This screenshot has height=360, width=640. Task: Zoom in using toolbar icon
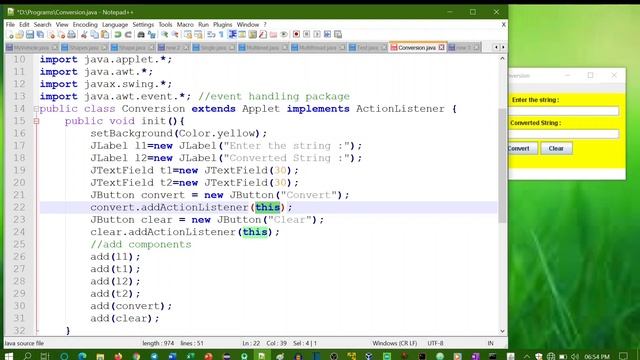[x=165, y=35]
